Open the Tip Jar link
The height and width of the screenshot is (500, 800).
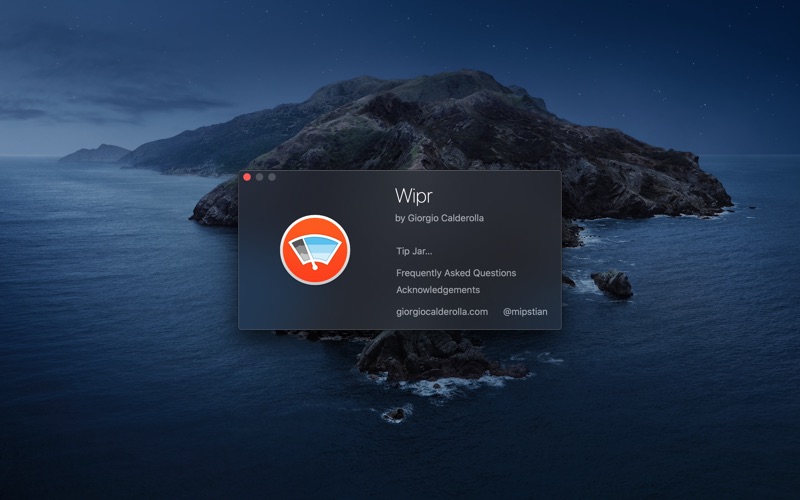pyautogui.click(x=414, y=251)
